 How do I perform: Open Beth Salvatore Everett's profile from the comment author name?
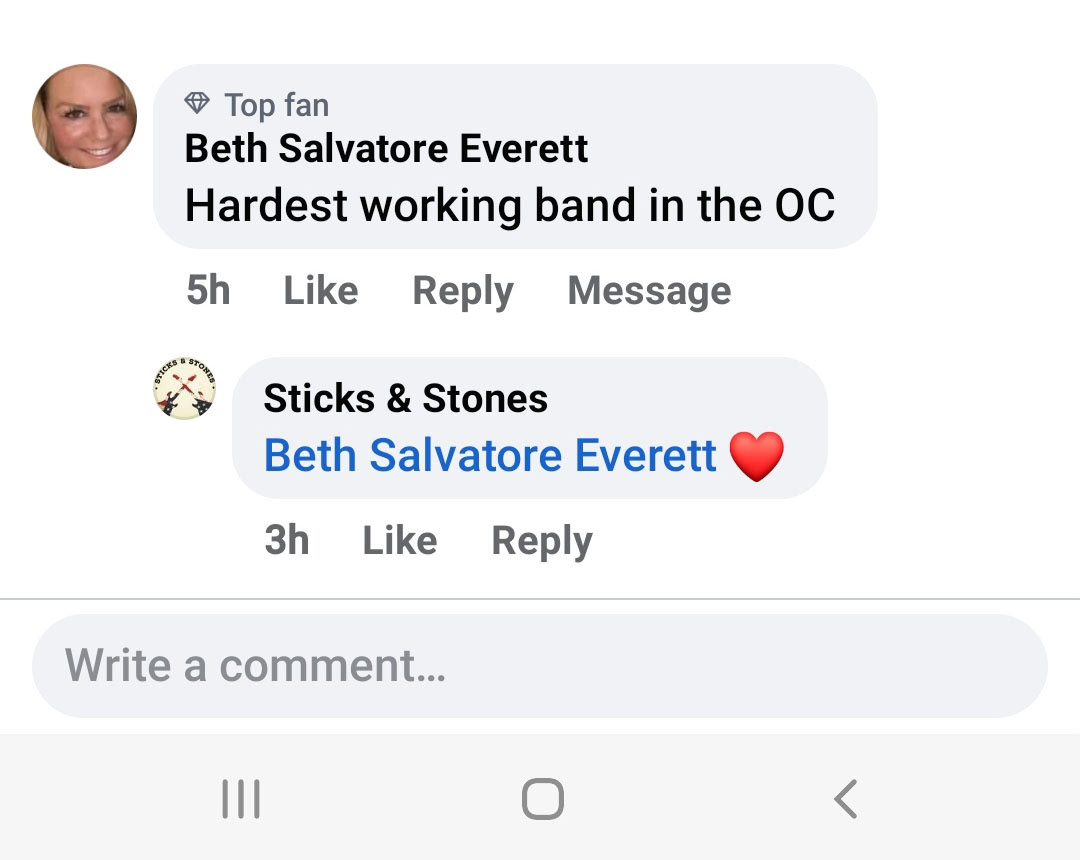coord(386,149)
